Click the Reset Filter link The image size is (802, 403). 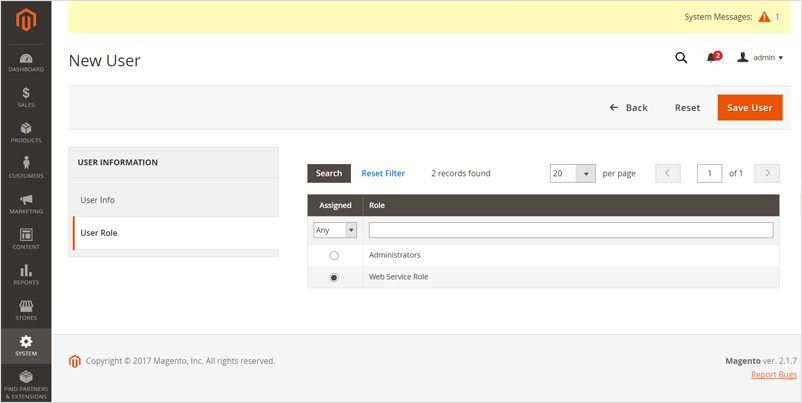pyautogui.click(x=383, y=173)
